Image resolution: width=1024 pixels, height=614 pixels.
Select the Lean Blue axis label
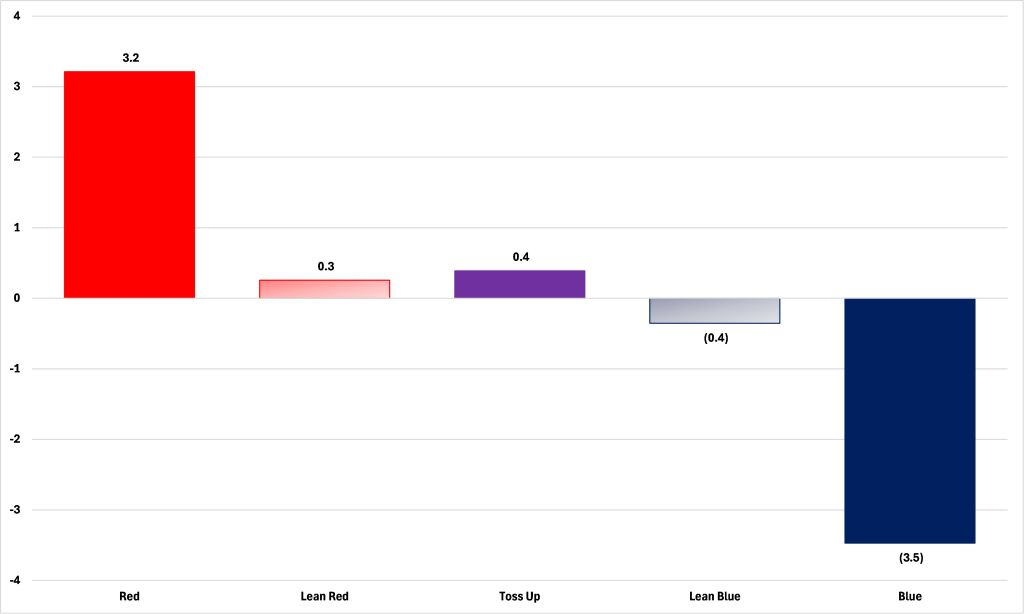[715, 597]
